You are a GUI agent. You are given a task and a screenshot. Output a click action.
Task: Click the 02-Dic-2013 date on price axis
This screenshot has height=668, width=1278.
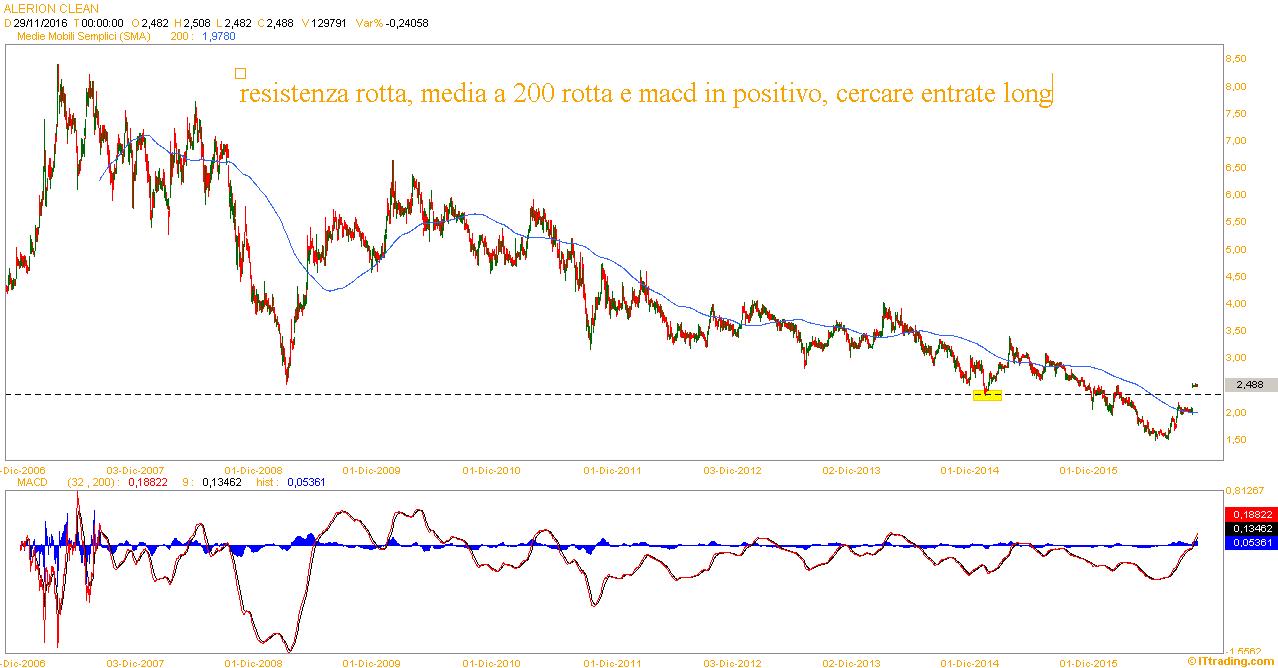click(850, 469)
